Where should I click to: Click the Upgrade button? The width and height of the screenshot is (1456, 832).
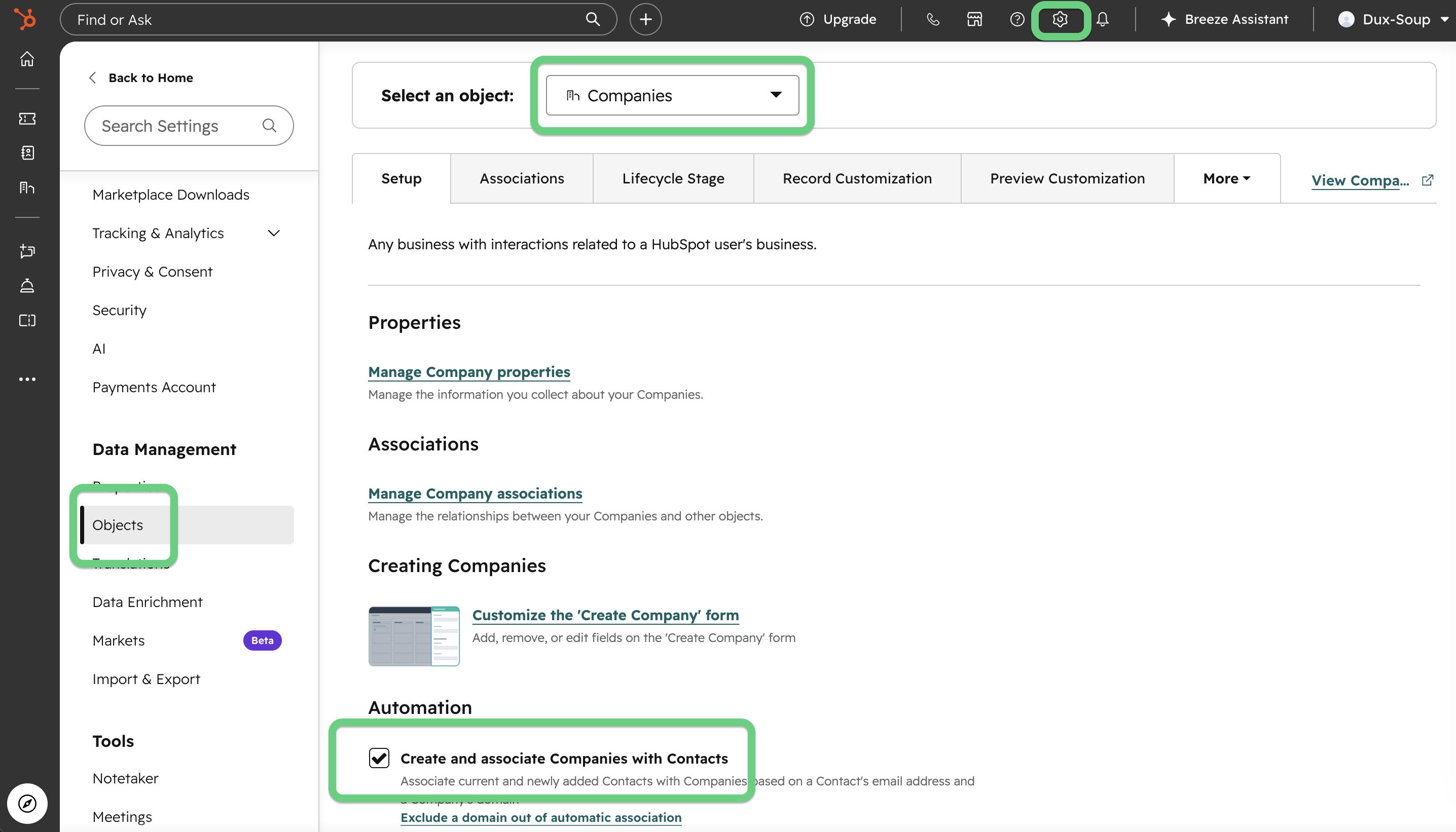[838, 19]
